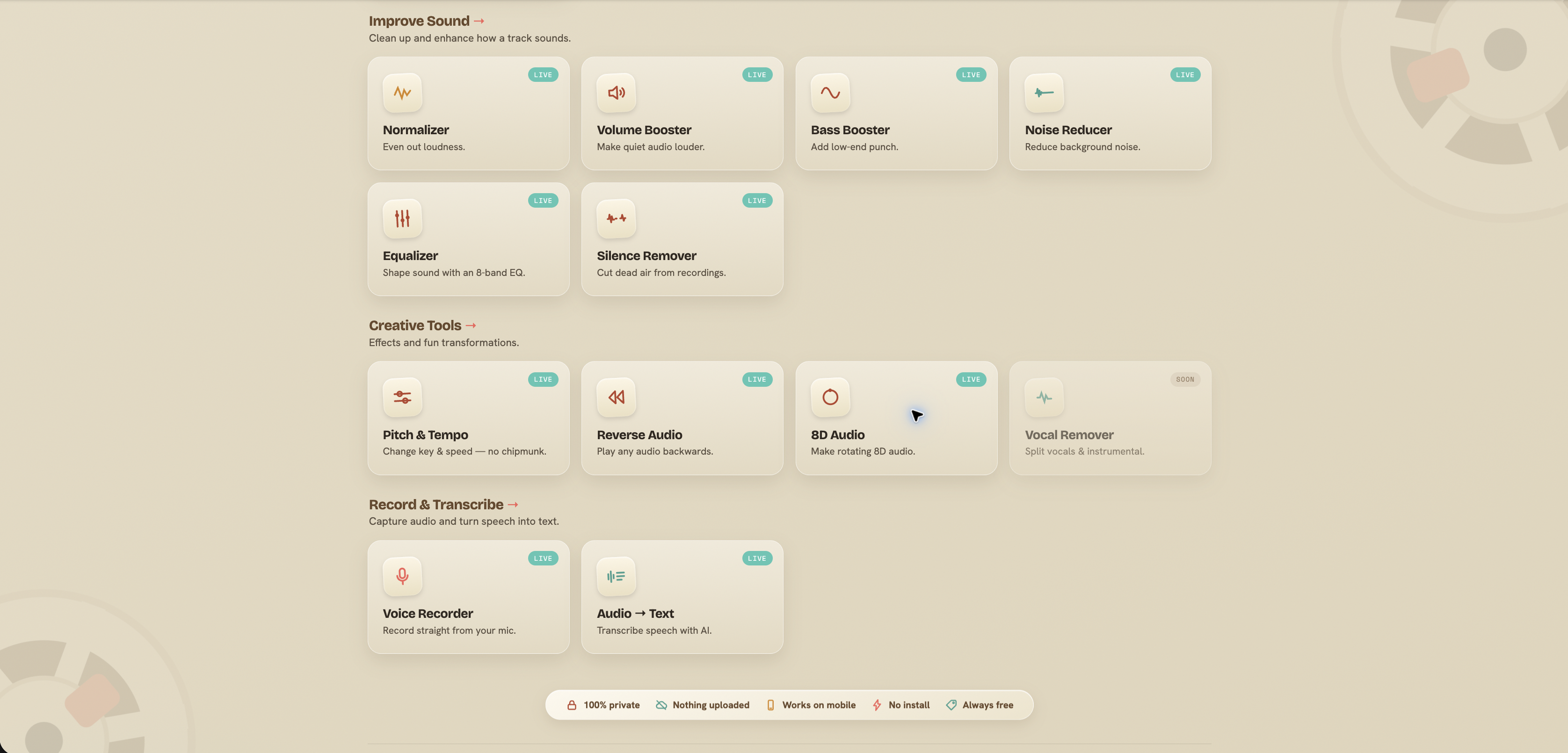This screenshot has width=1568, height=753.
Task: Click the tag icon beside Always free
Action: (951, 705)
